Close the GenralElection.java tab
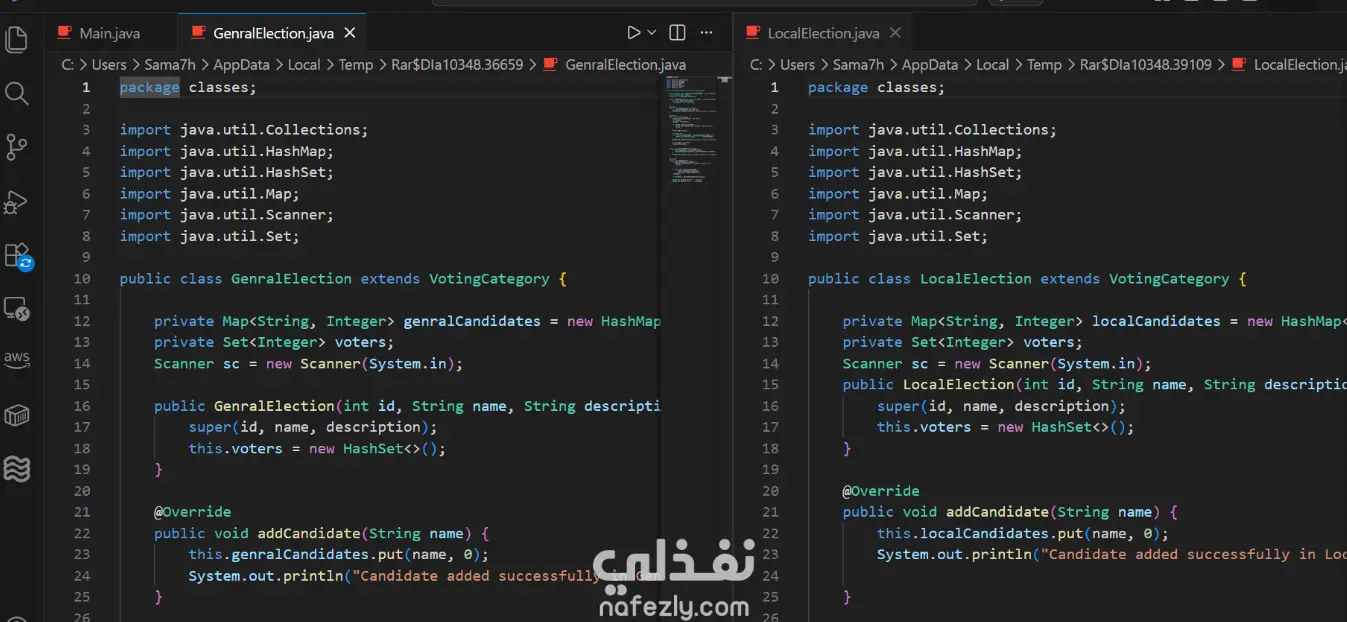The width and height of the screenshot is (1347, 622). click(349, 33)
